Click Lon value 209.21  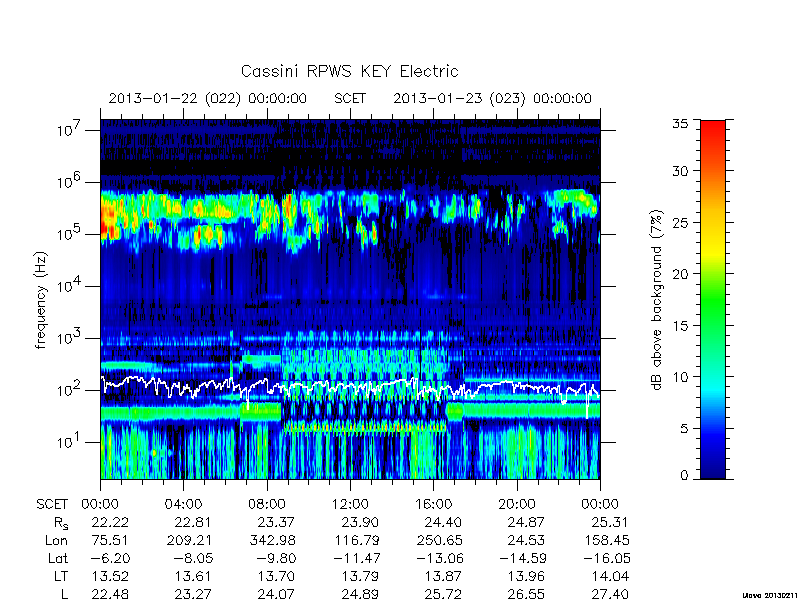coord(189,540)
